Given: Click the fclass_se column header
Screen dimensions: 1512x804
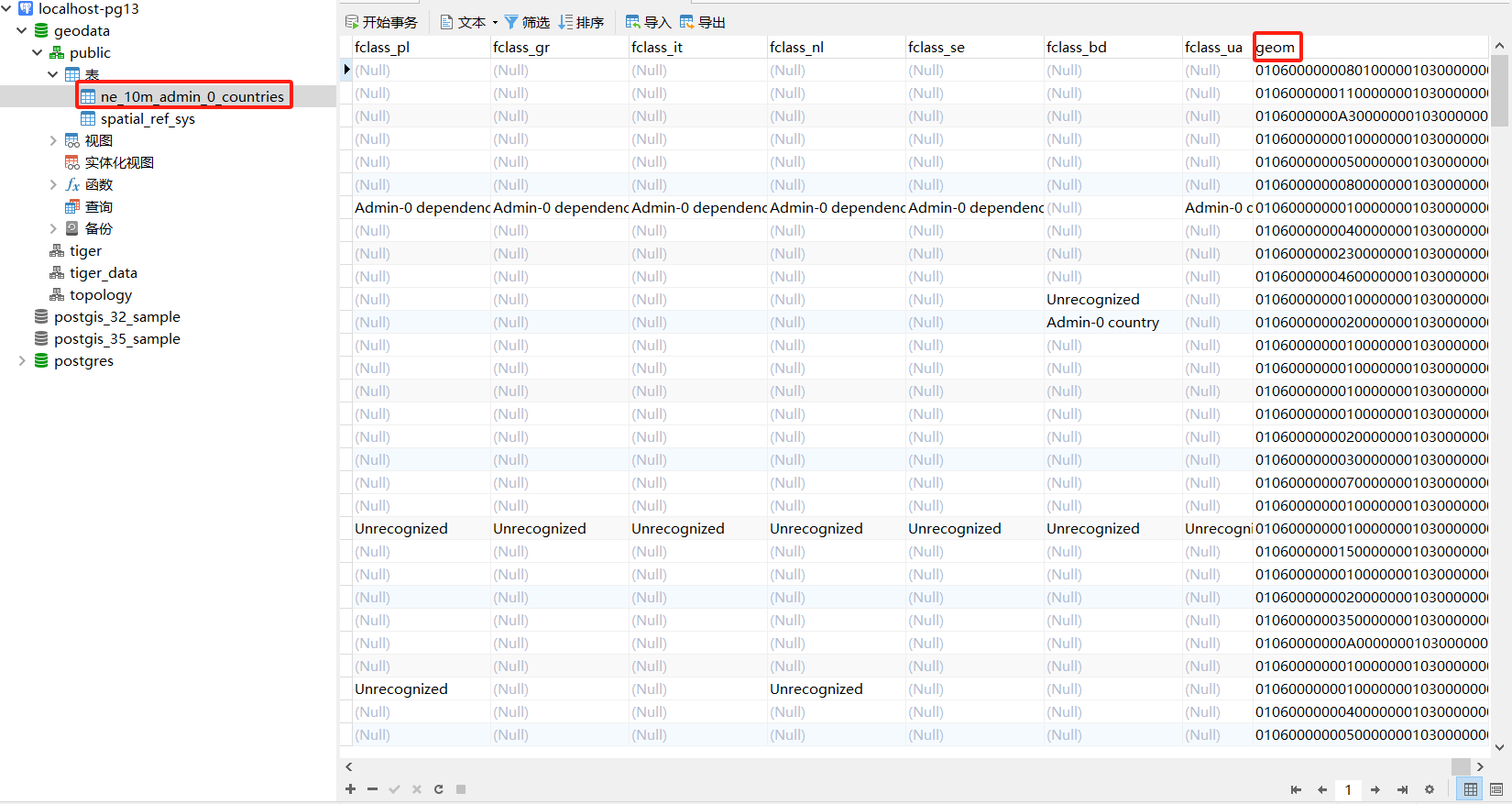Looking at the screenshot, I should 975,47.
